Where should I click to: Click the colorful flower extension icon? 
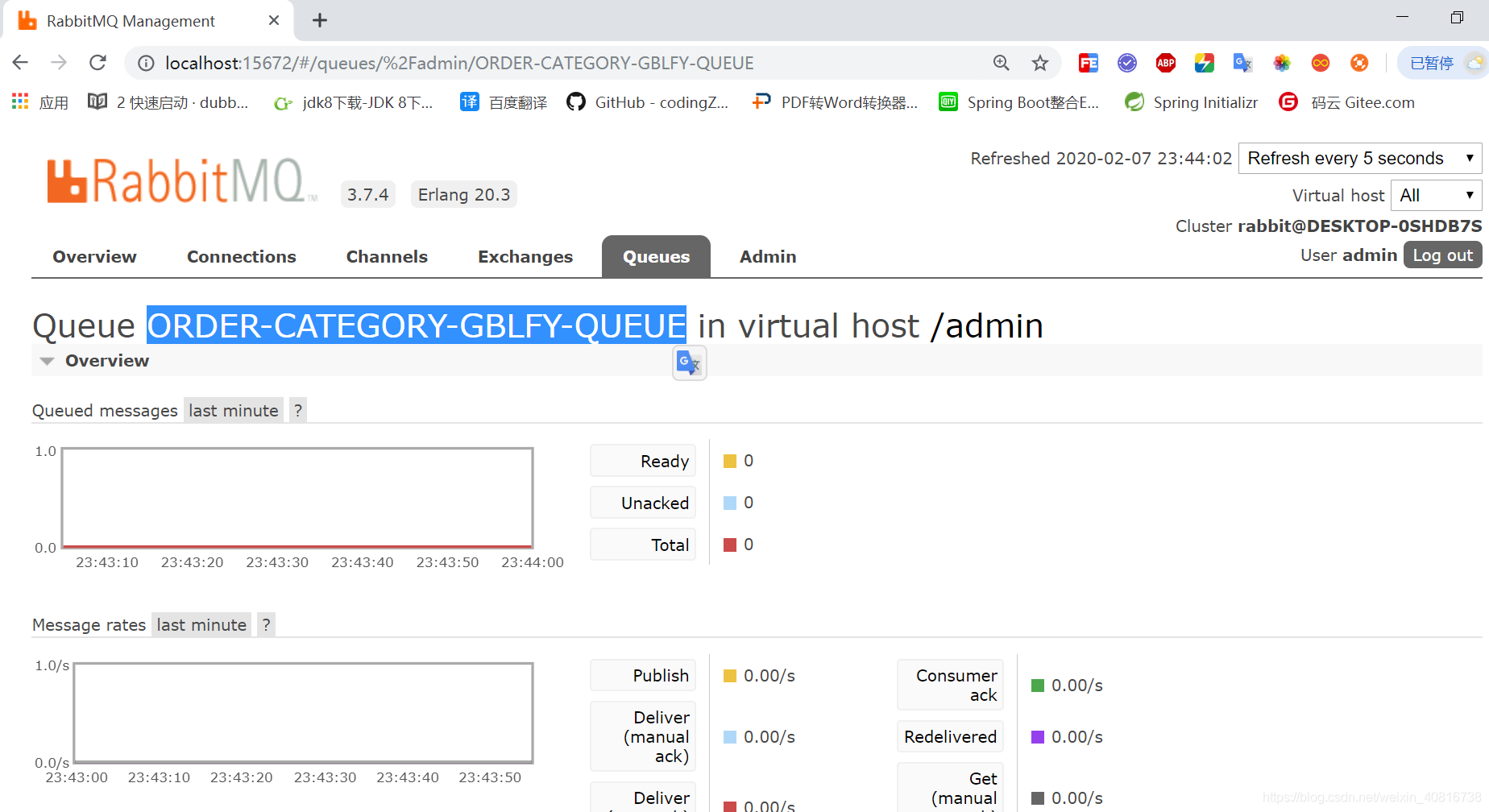point(1282,63)
